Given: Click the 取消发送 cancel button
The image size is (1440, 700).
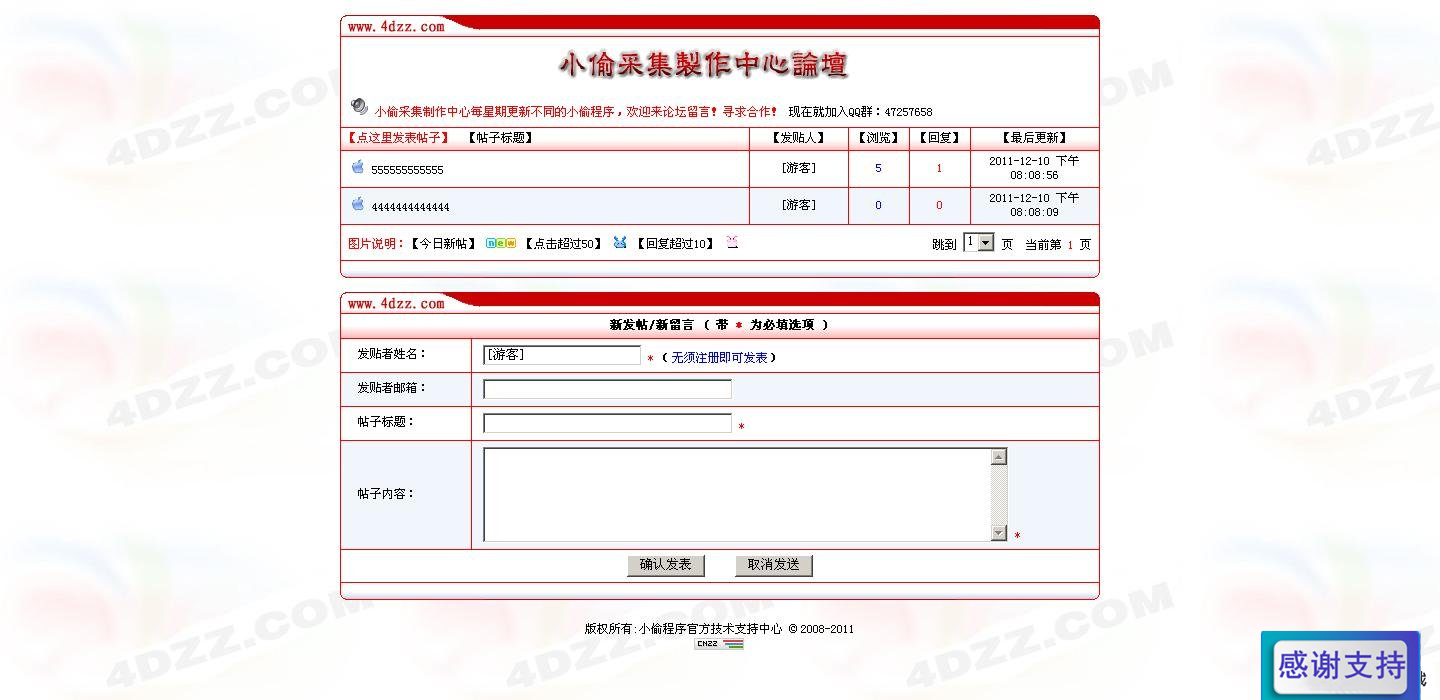Looking at the screenshot, I should point(774,565).
